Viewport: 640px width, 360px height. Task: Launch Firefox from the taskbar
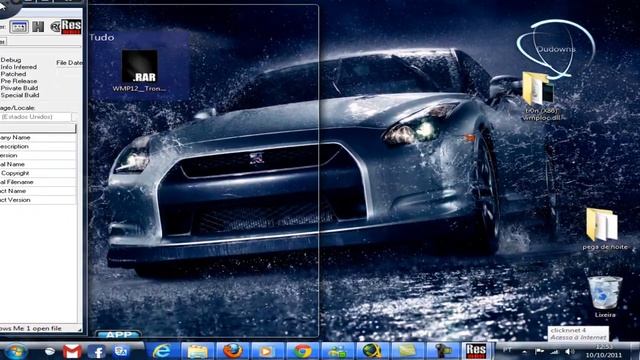coord(233,351)
